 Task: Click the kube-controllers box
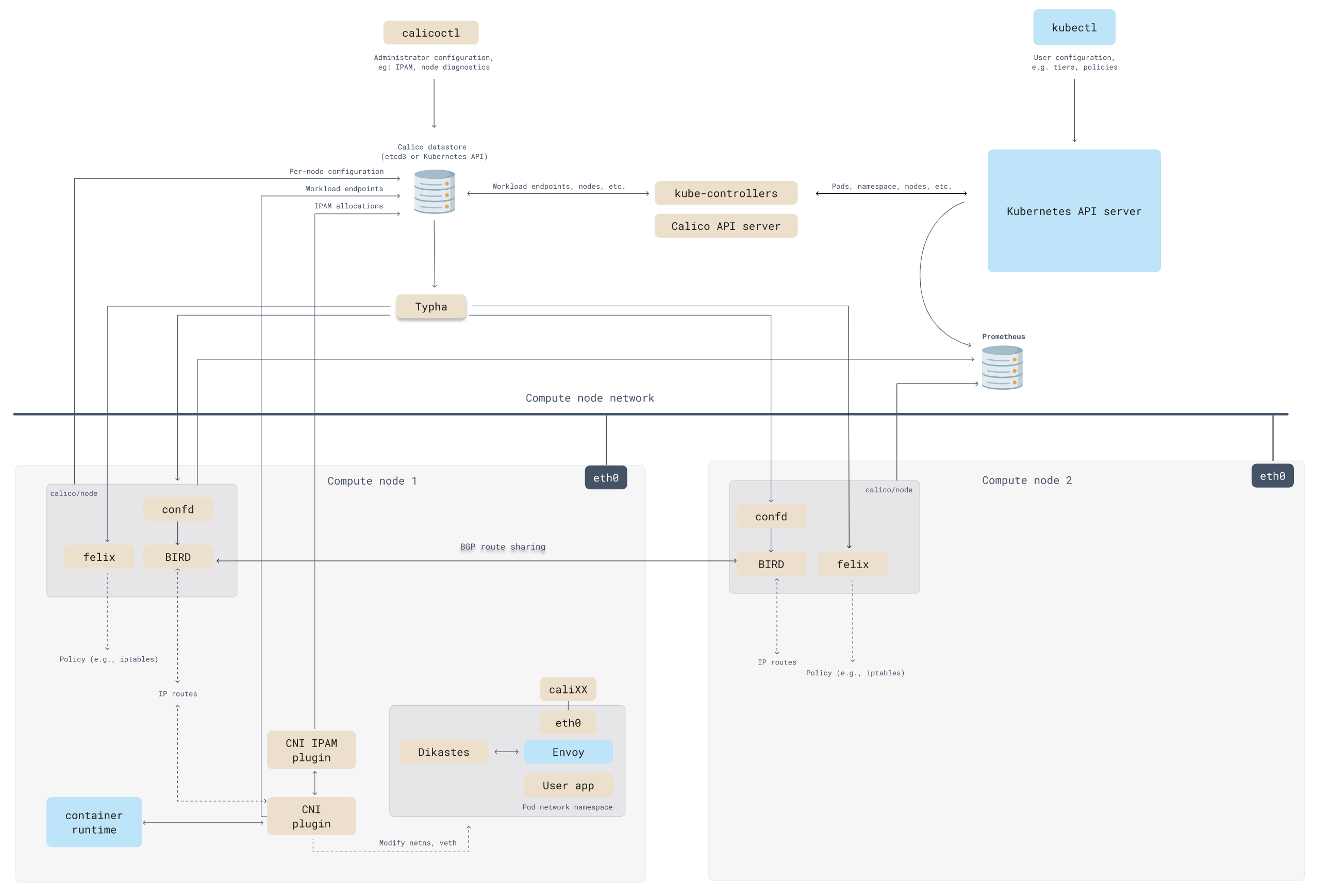coord(725,193)
